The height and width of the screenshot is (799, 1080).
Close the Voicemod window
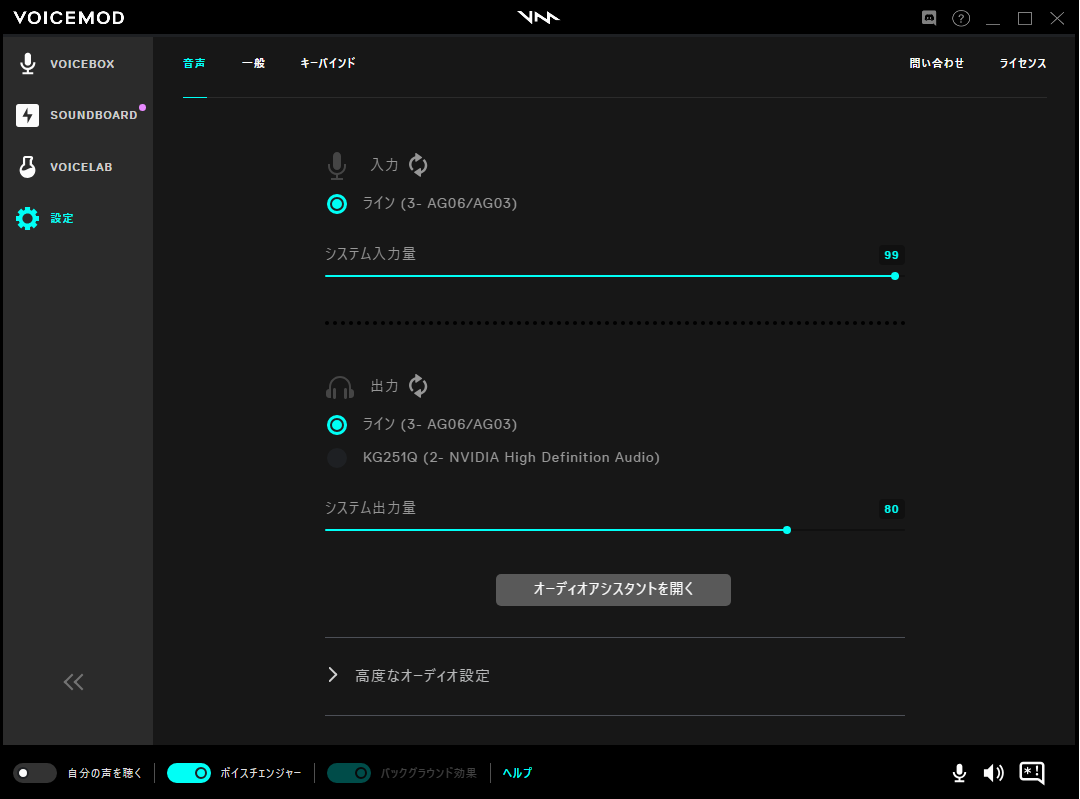coord(1057,19)
